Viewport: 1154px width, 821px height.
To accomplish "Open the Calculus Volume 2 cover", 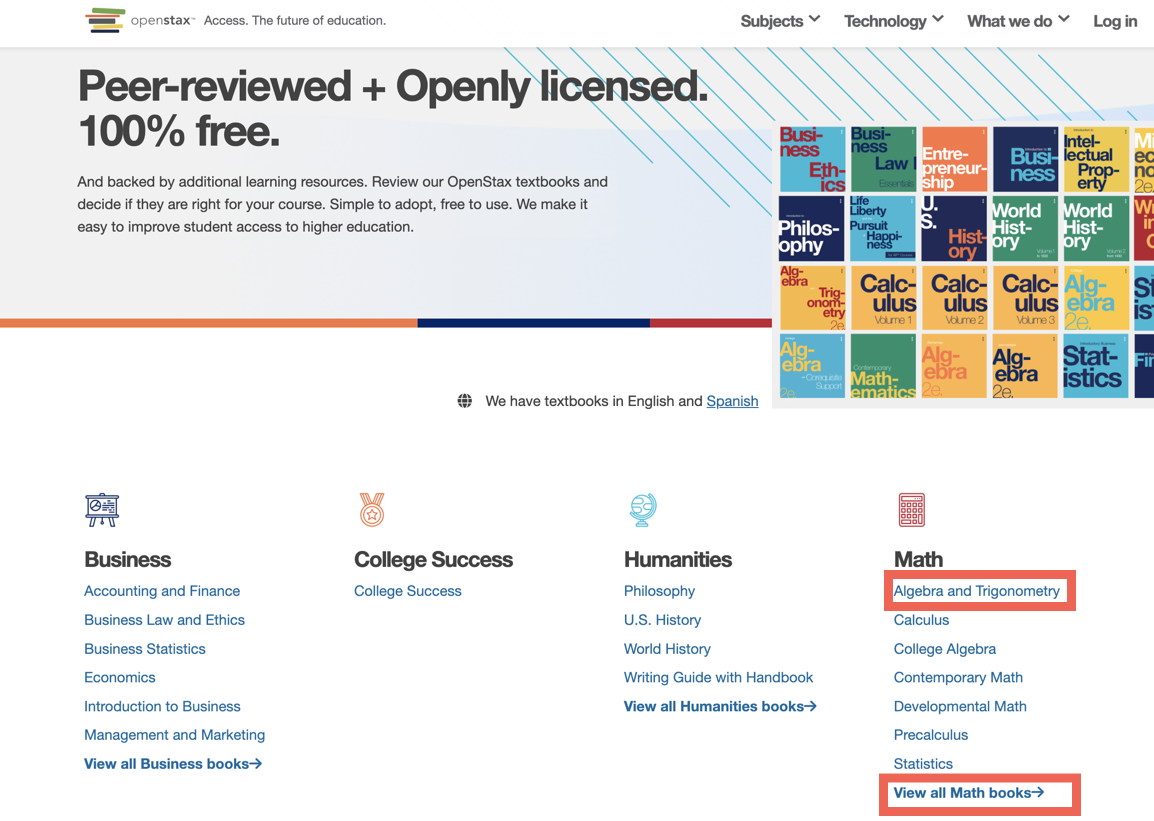I will (954, 298).
